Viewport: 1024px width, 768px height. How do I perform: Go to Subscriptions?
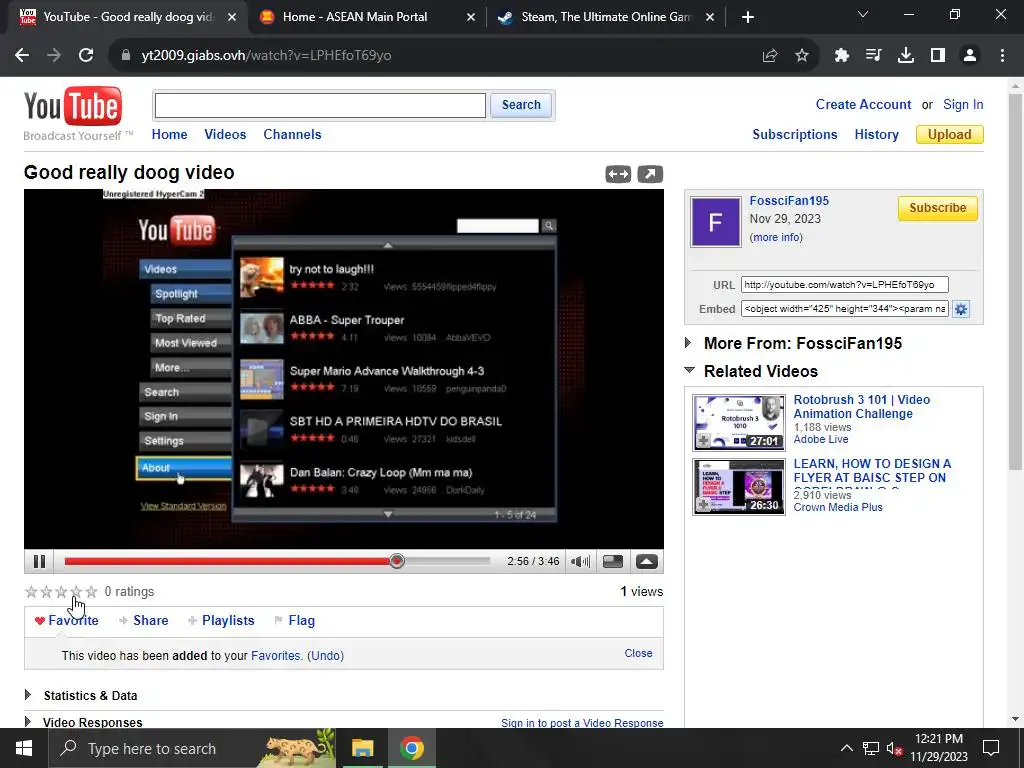click(795, 135)
